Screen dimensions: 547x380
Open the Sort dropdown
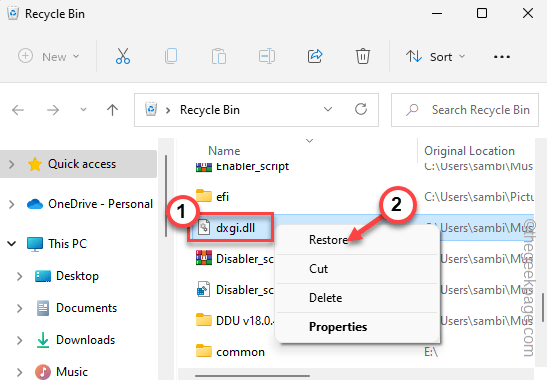point(435,57)
